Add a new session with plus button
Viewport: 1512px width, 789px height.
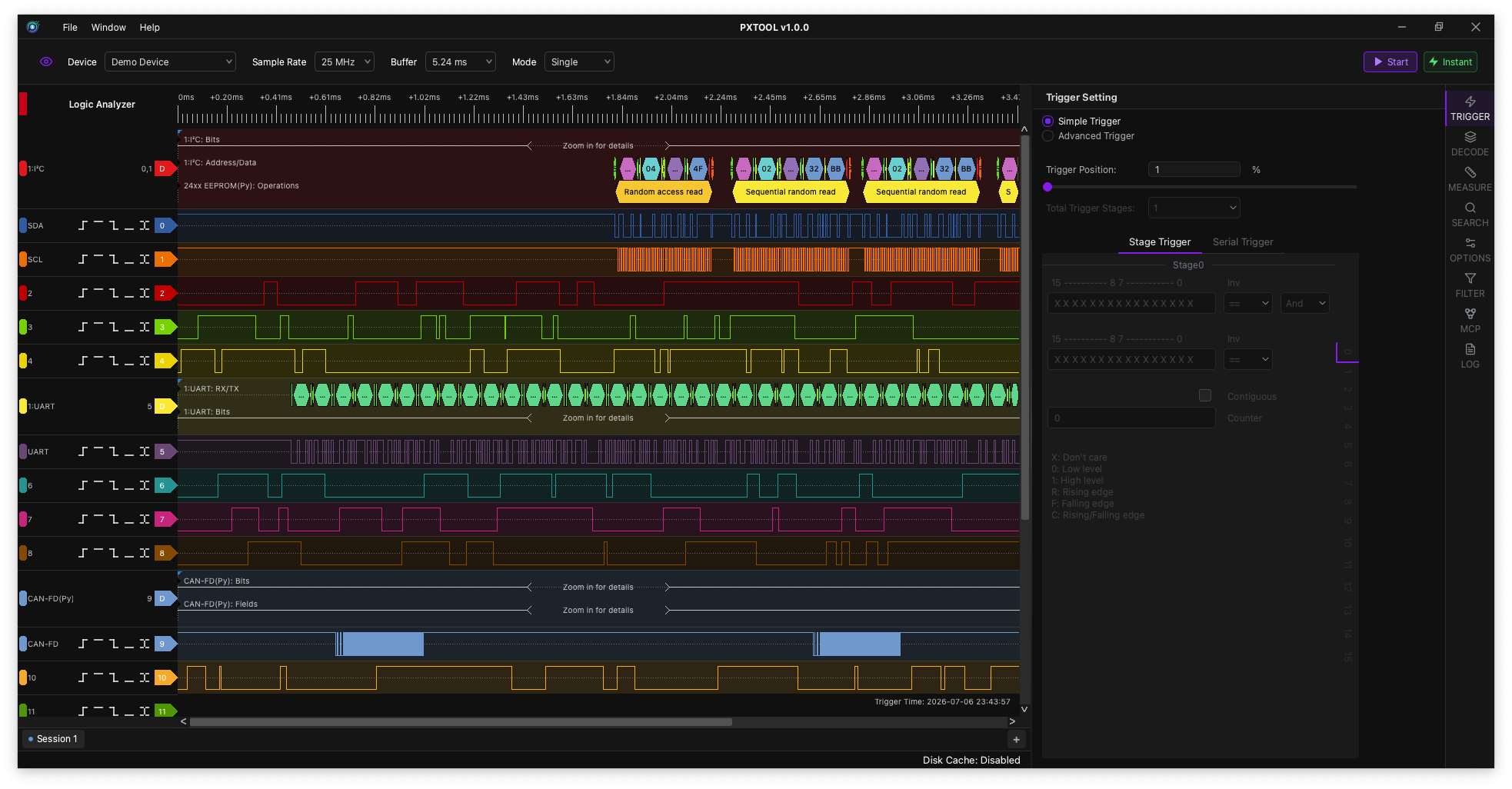click(x=1016, y=739)
